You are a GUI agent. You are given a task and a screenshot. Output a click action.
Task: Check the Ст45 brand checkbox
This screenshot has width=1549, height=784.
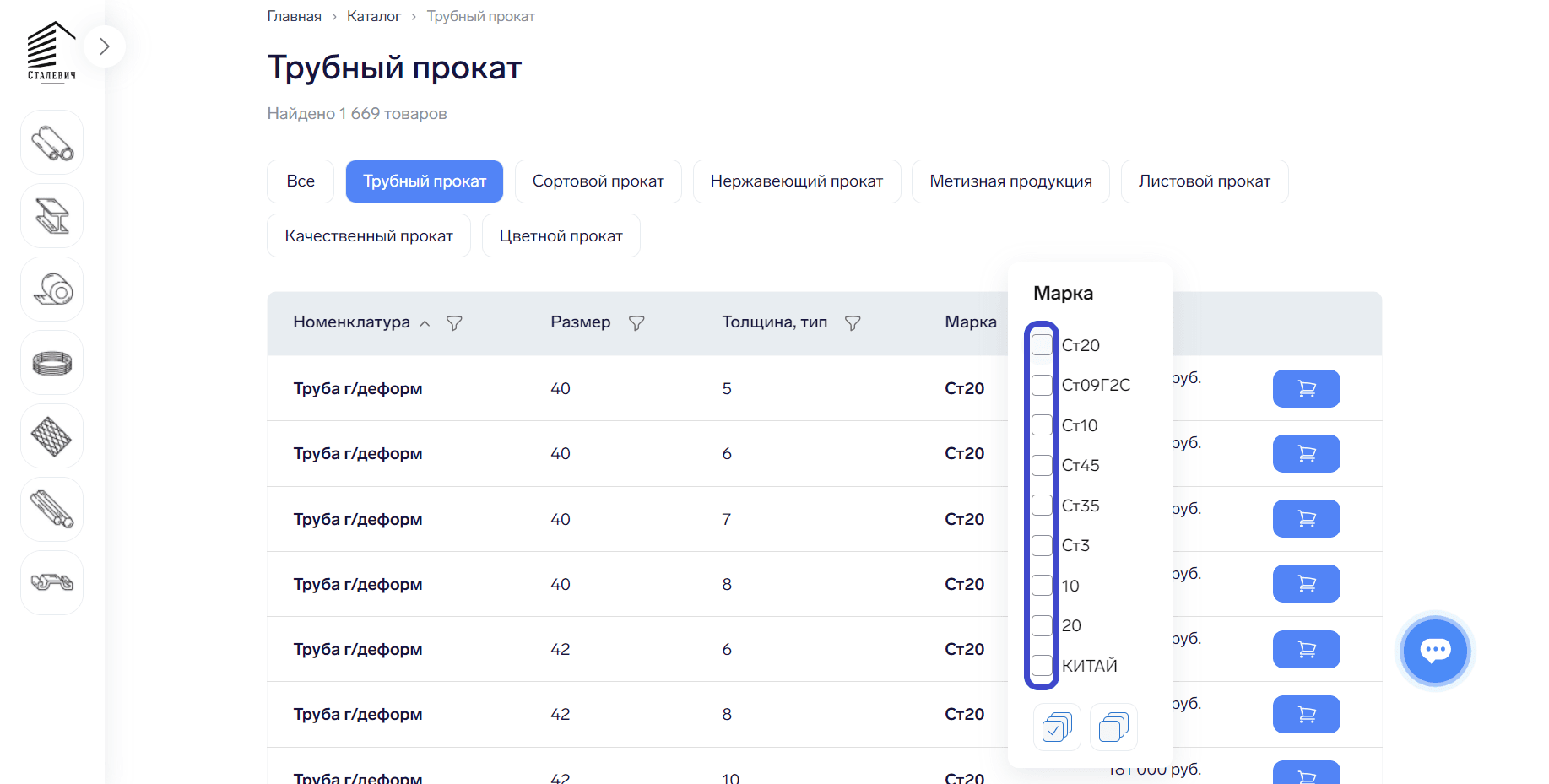click(x=1043, y=465)
